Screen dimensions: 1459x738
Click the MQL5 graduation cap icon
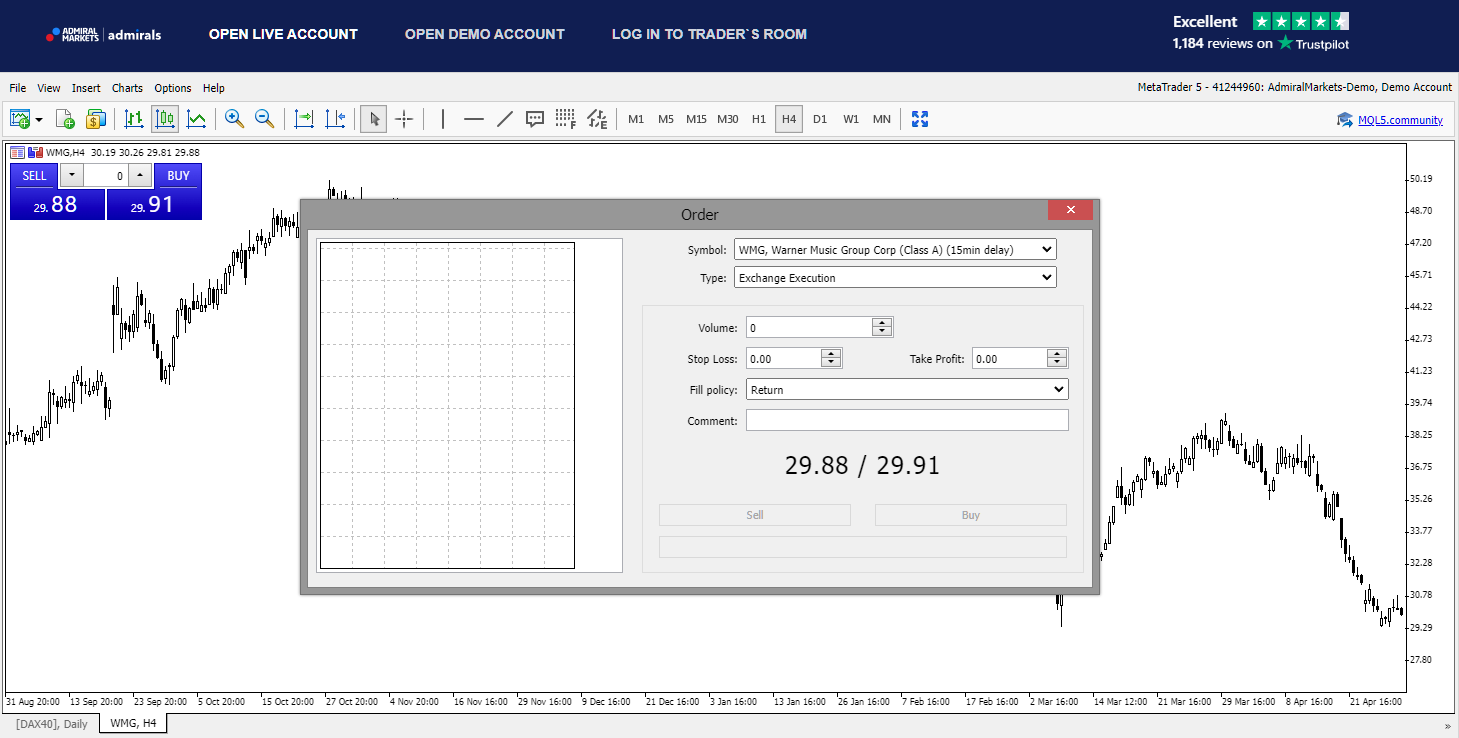1345,120
